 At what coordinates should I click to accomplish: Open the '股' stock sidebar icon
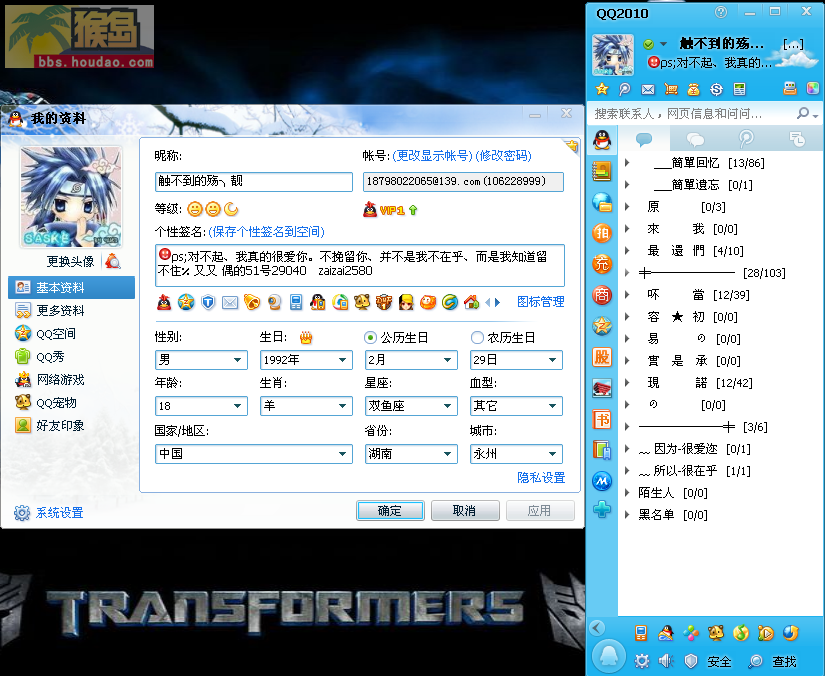point(602,357)
